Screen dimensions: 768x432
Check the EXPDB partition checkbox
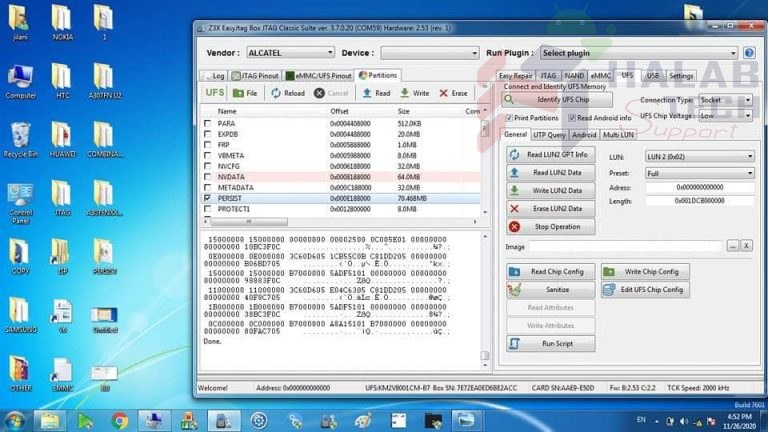[x=208, y=134]
